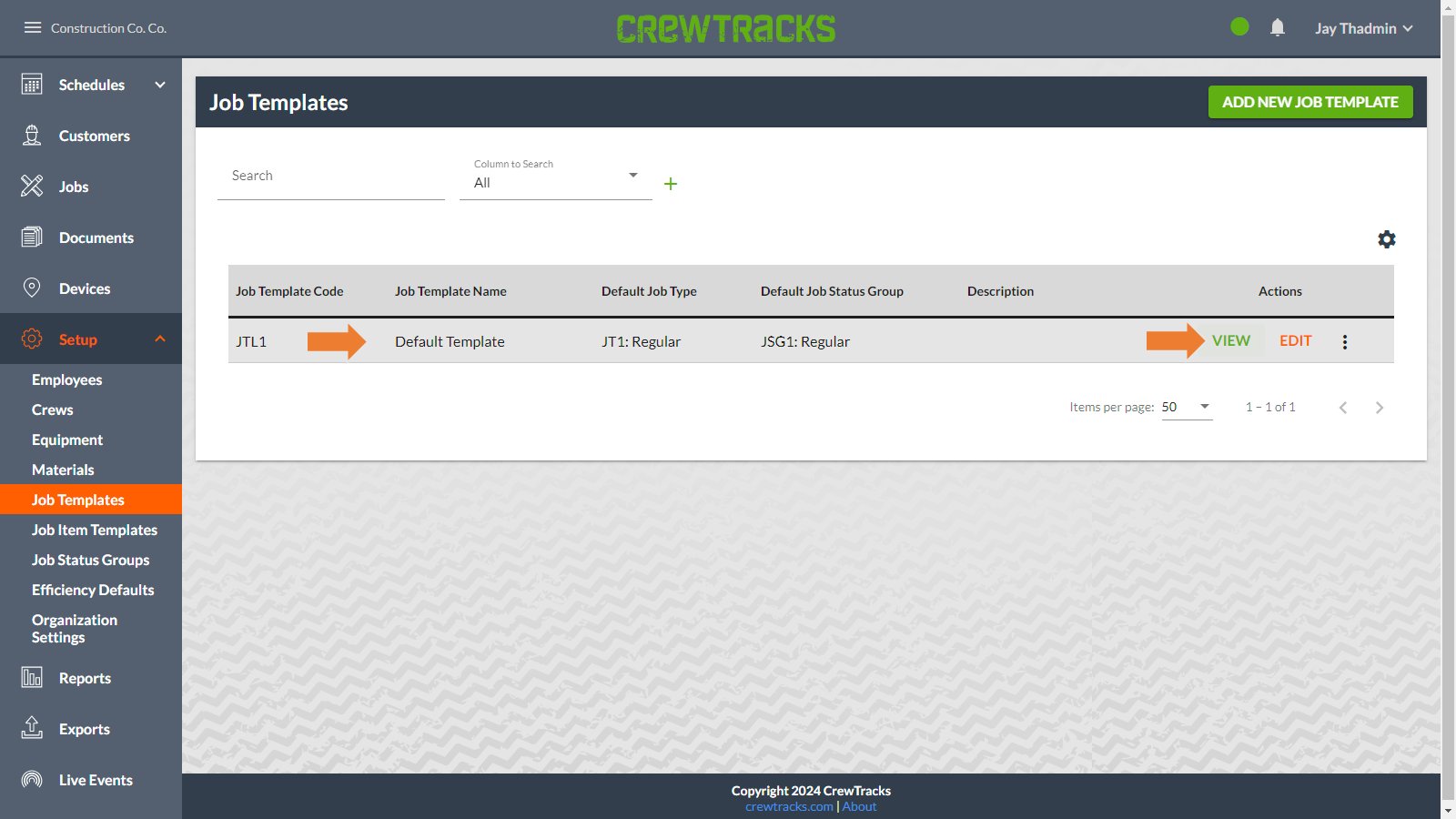The width and height of the screenshot is (1456, 819).
Task: Click Add New Job Template button
Action: tap(1310, 102)
